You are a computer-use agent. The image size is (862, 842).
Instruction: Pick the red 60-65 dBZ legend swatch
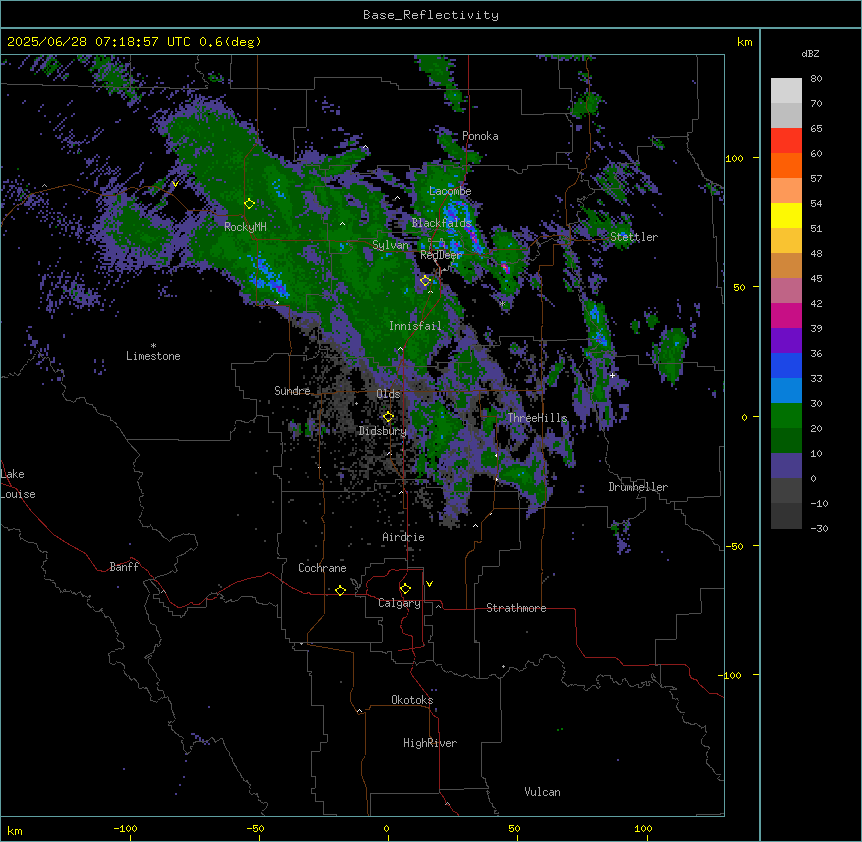point(786,141)
